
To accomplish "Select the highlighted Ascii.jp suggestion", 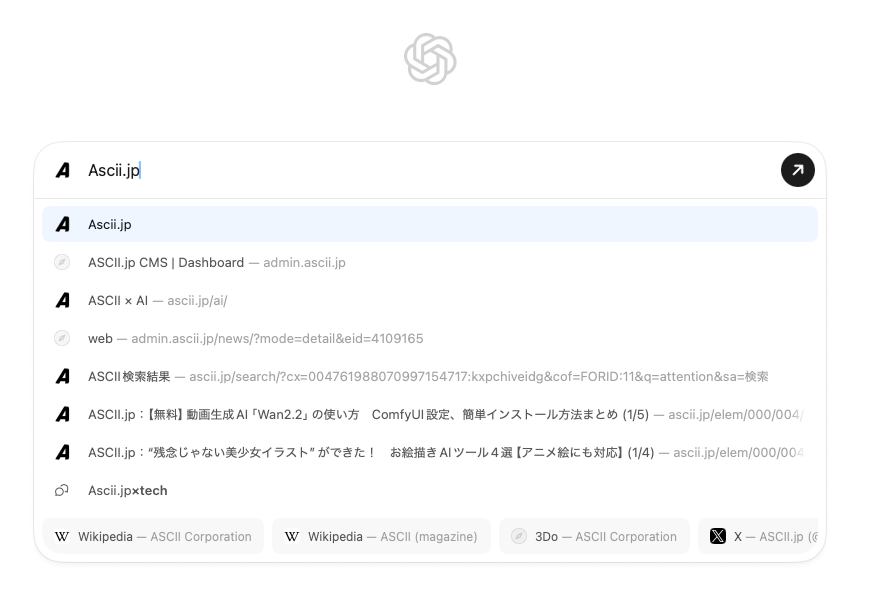I will (430, 224).
